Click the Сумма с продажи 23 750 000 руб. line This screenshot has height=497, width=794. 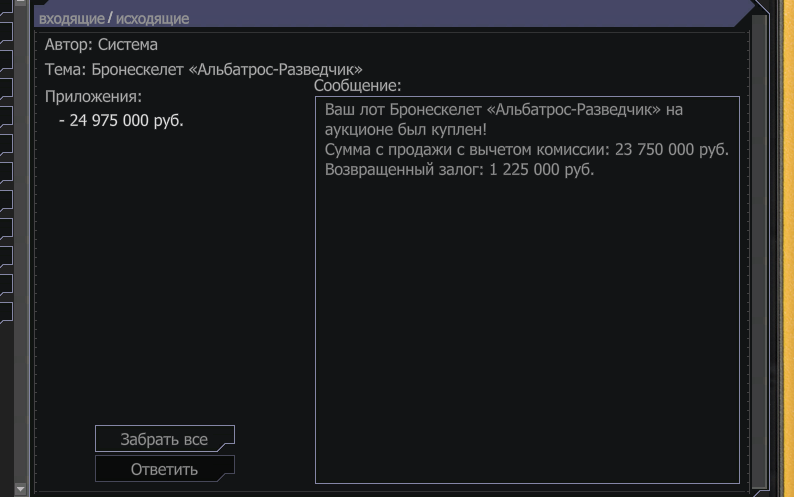527,149
